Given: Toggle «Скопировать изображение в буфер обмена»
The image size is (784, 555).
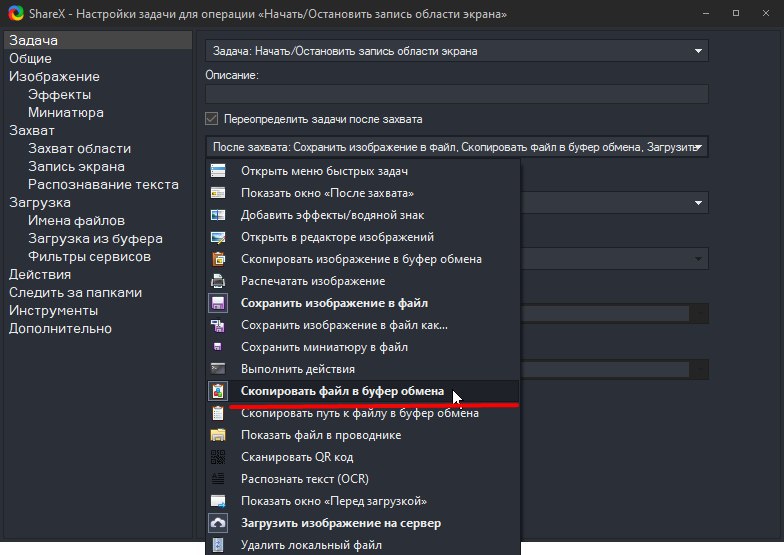Looking at the screenshot, I should pos(363,258).
